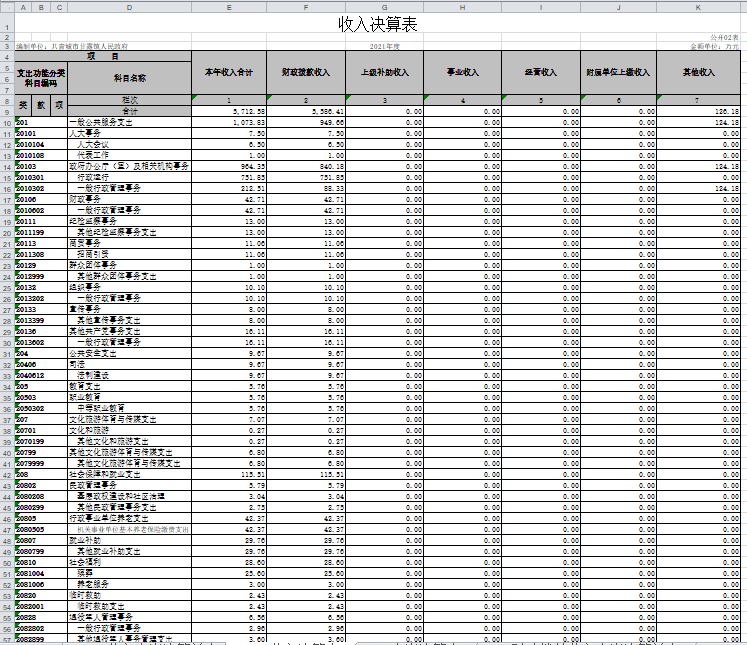Select the 2021年度 cell
Viewport: 747px width, 645px height.
click(x=385, y=46)
